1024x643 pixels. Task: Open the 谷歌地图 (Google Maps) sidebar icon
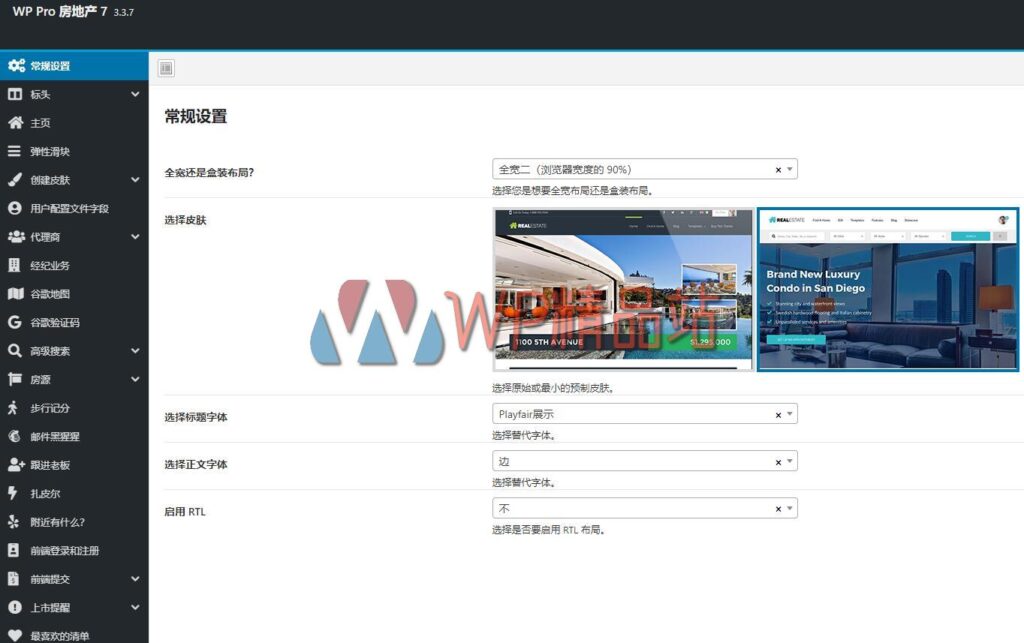[17, 295]
